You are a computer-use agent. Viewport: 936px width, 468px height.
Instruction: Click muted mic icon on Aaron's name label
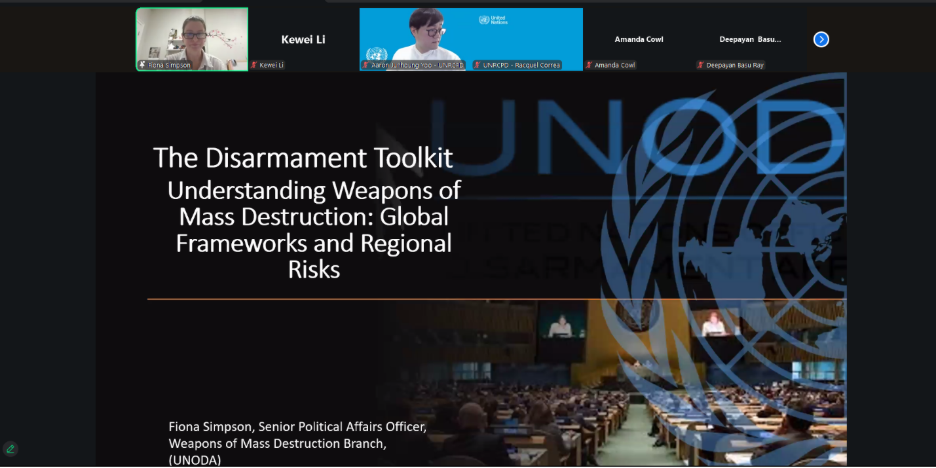coord(366,65)
